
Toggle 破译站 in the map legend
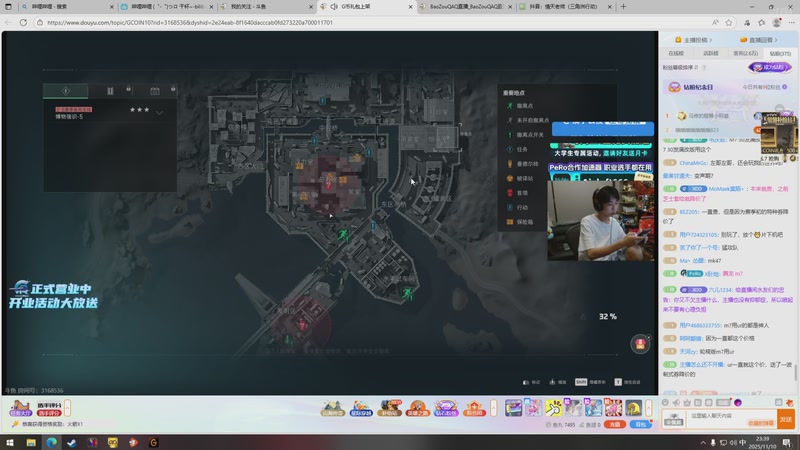click(x=520, y=179)
